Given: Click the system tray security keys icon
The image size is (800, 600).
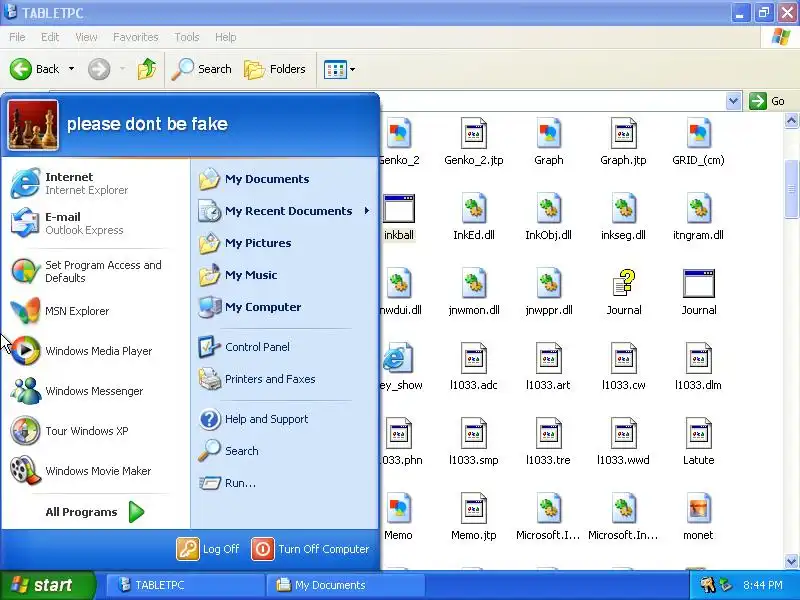Looking at the screenshot, I should [x=708, y=584].
